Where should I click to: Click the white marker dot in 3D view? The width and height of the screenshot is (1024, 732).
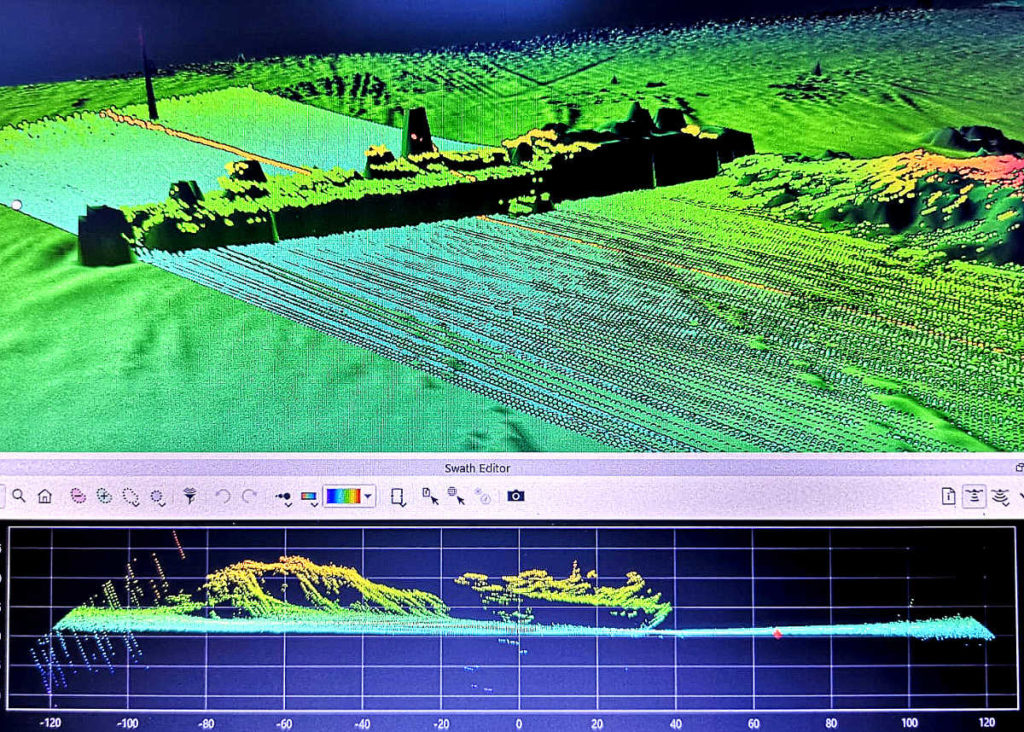pyautogui.click(x=17, y=205)
